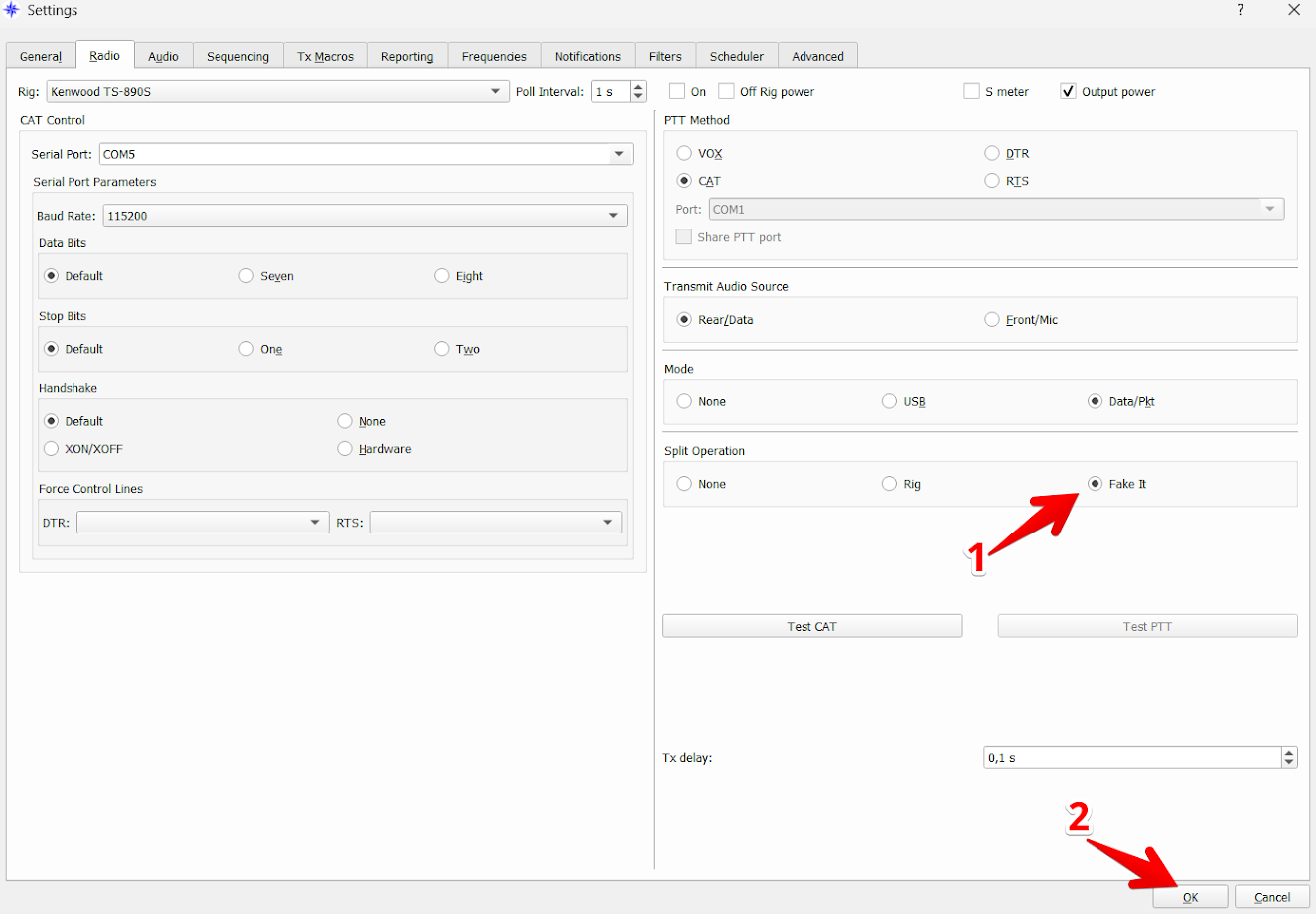Select VOX as PTT method
Screen dimensions: 1316x914
coord(684,153)
